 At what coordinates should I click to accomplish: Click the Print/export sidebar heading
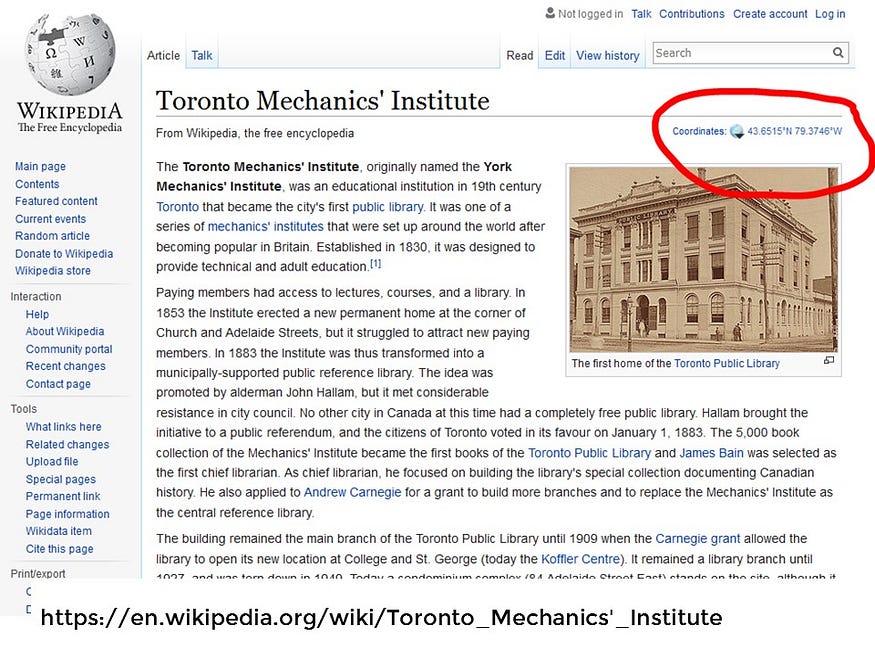37,573
